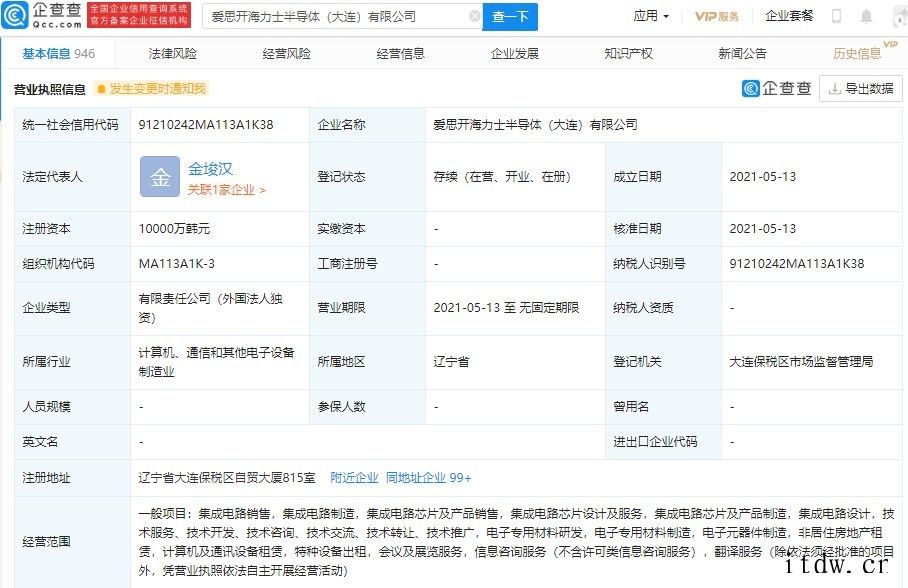
Task: Click the search input field with company name
Action: pos(342,17)
